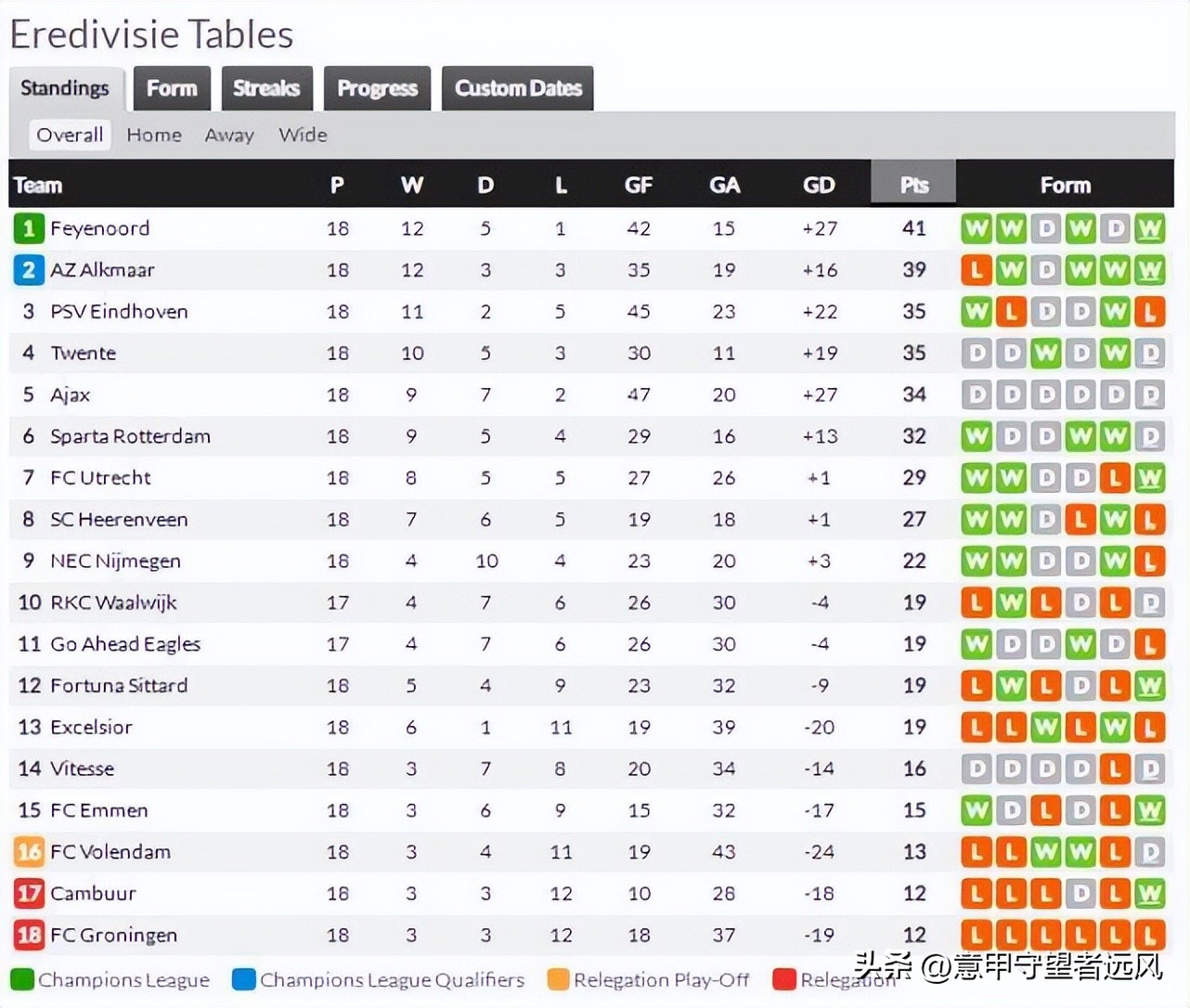This screenshot has width=1190, height=1008.
Task: Show the Away standings view
Action: pos(229,135)
